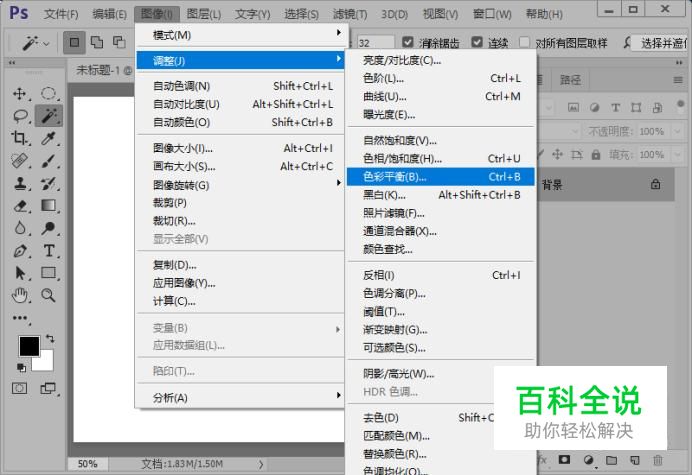Open the three-dots edit toolbar button
The height and width of the screenshot is (475, 692).
coord(20,318)
